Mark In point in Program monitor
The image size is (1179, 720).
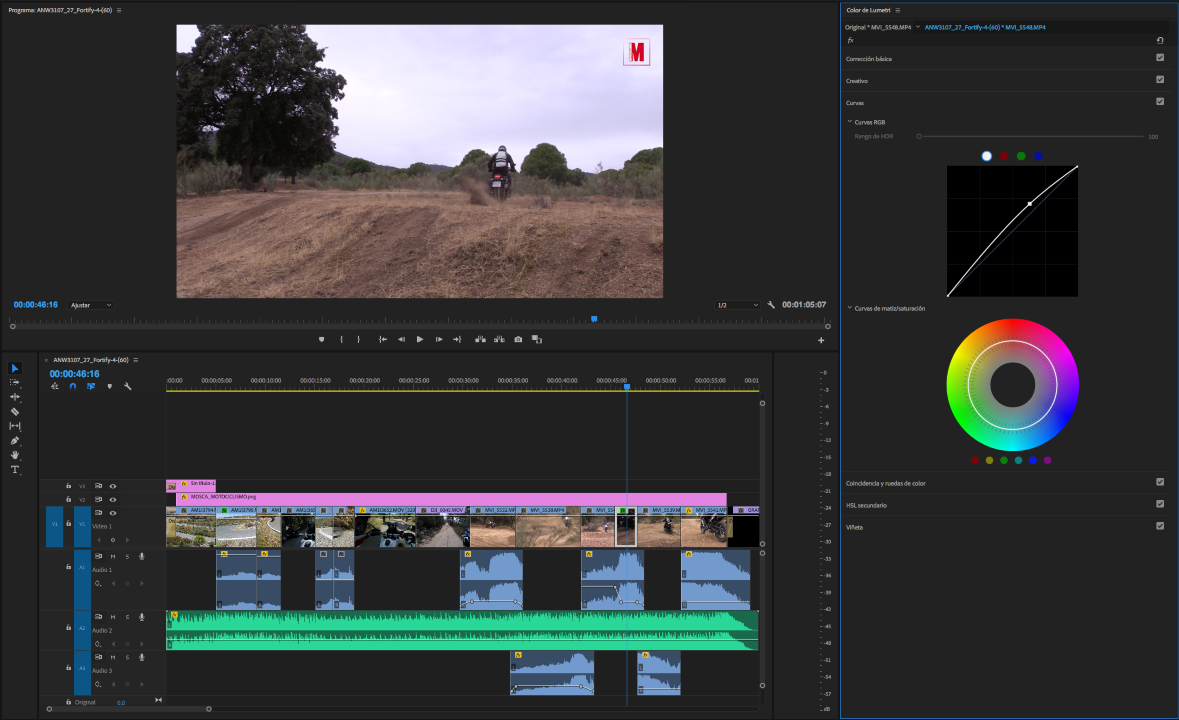coord(341,340)
